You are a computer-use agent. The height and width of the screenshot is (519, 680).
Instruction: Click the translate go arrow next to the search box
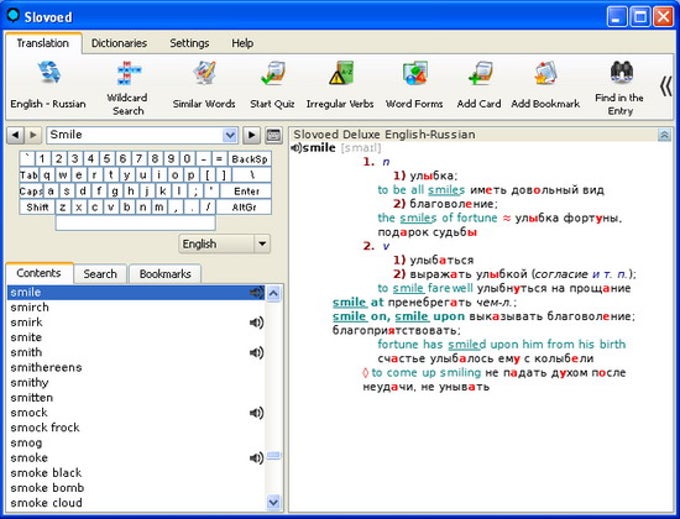(x=252, y=135)
